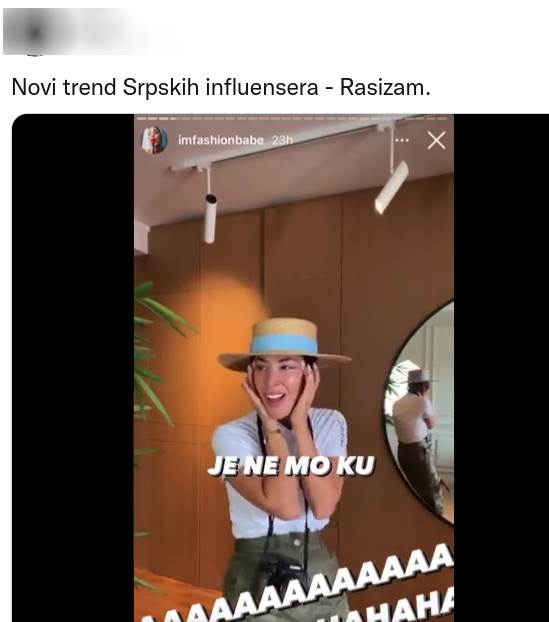Open imfashionbabe's round profile picture
Screen dimensions: 549x622
(x=154, y=140)
